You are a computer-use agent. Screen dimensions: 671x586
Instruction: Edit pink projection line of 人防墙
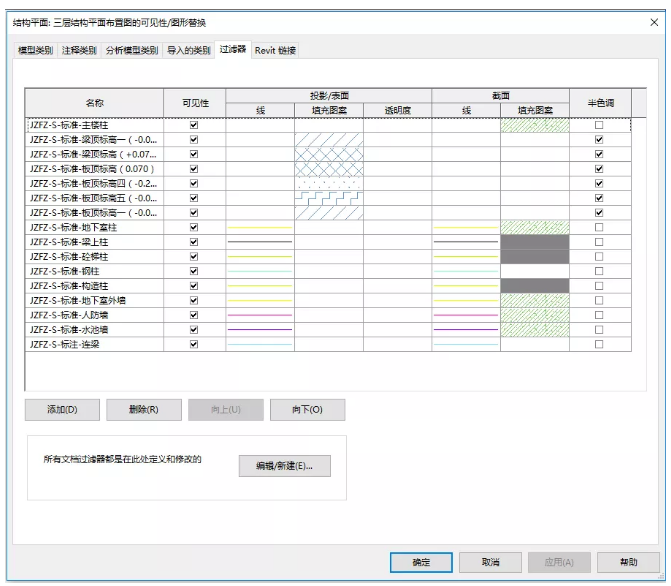(260, 315)
